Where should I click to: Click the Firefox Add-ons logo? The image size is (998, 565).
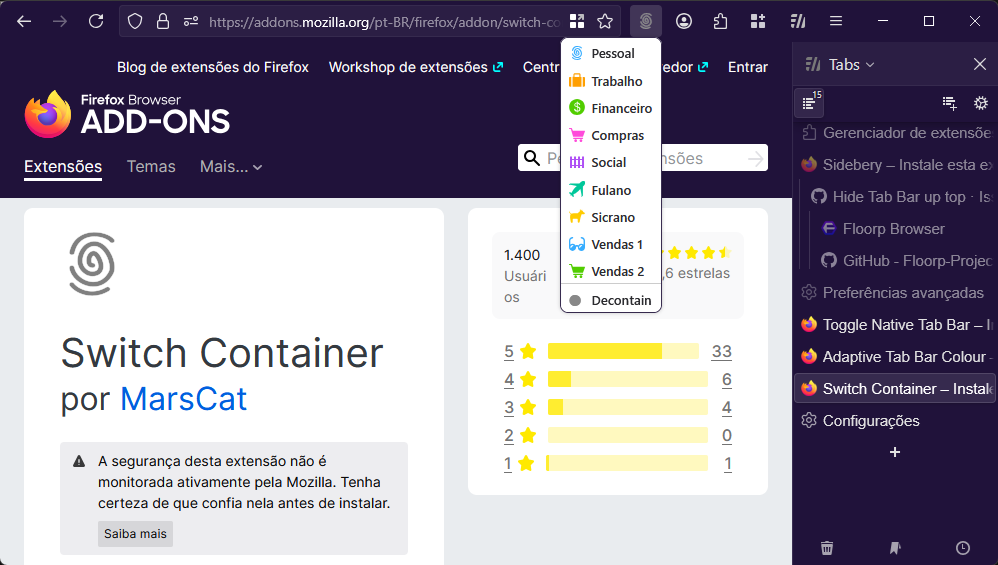coord(127,115)
